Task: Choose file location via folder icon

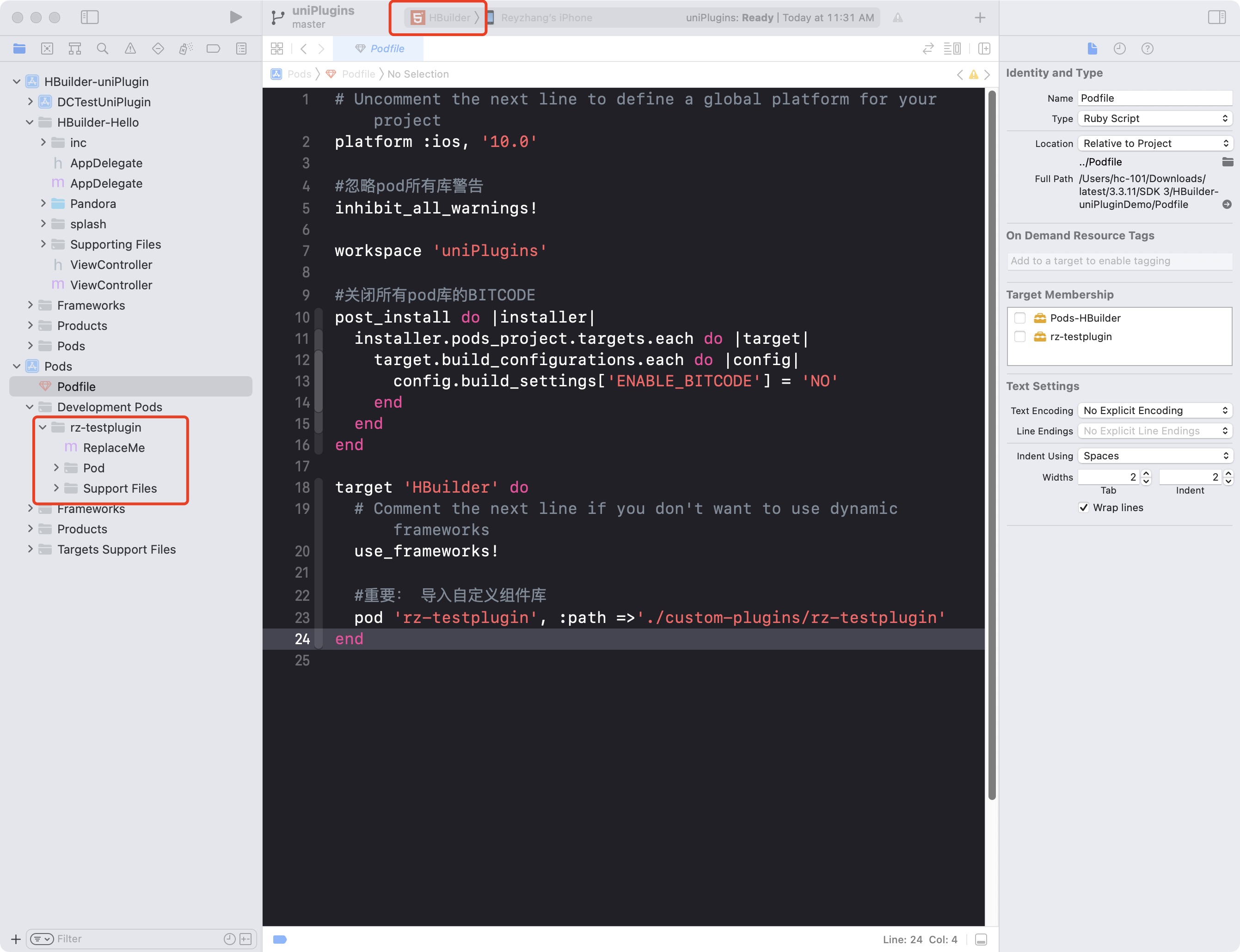Action: (1228, 162)
